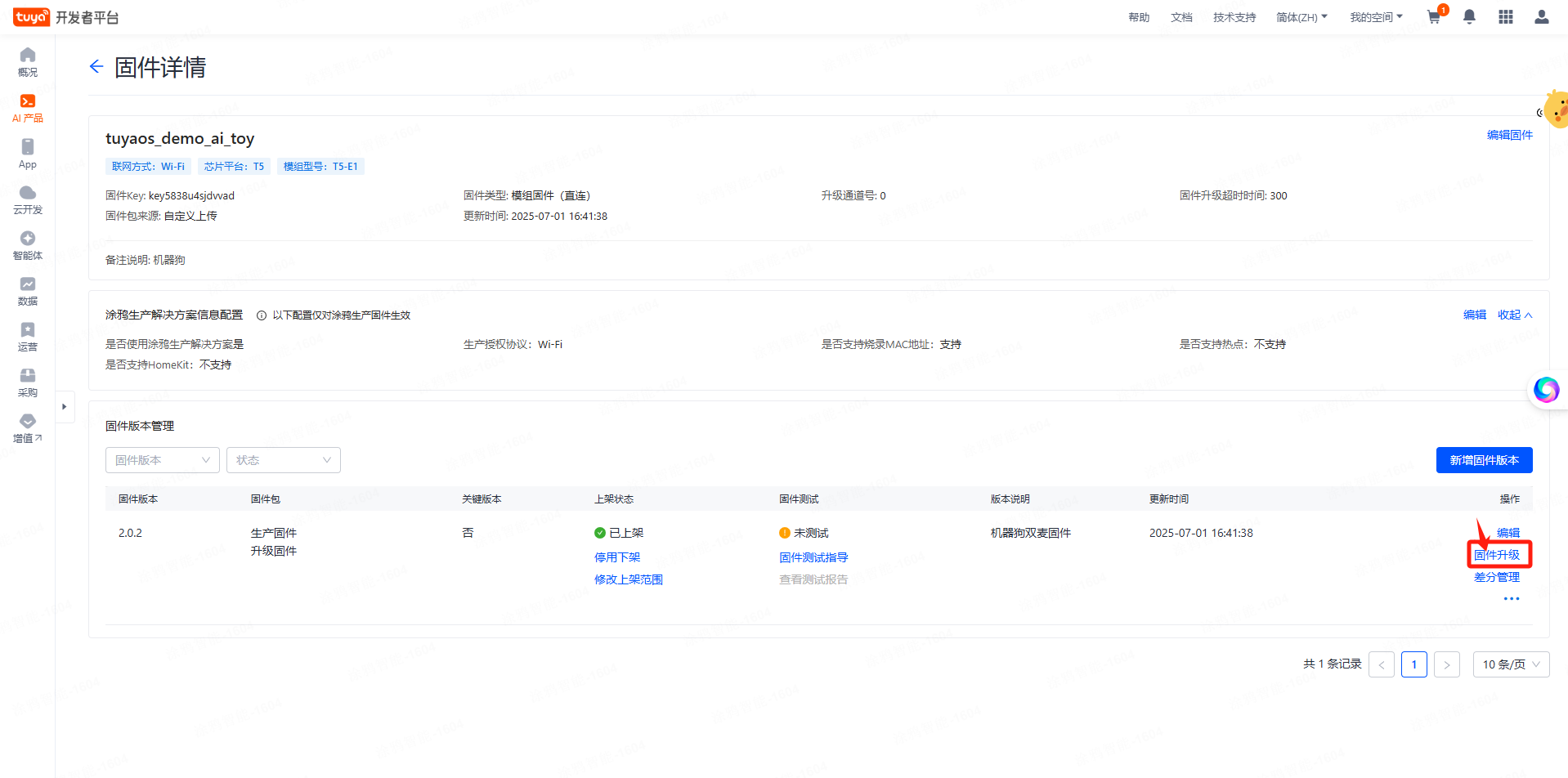
Task: Open the three-dots more actions menu
Action: click(x=1512, y=599)
